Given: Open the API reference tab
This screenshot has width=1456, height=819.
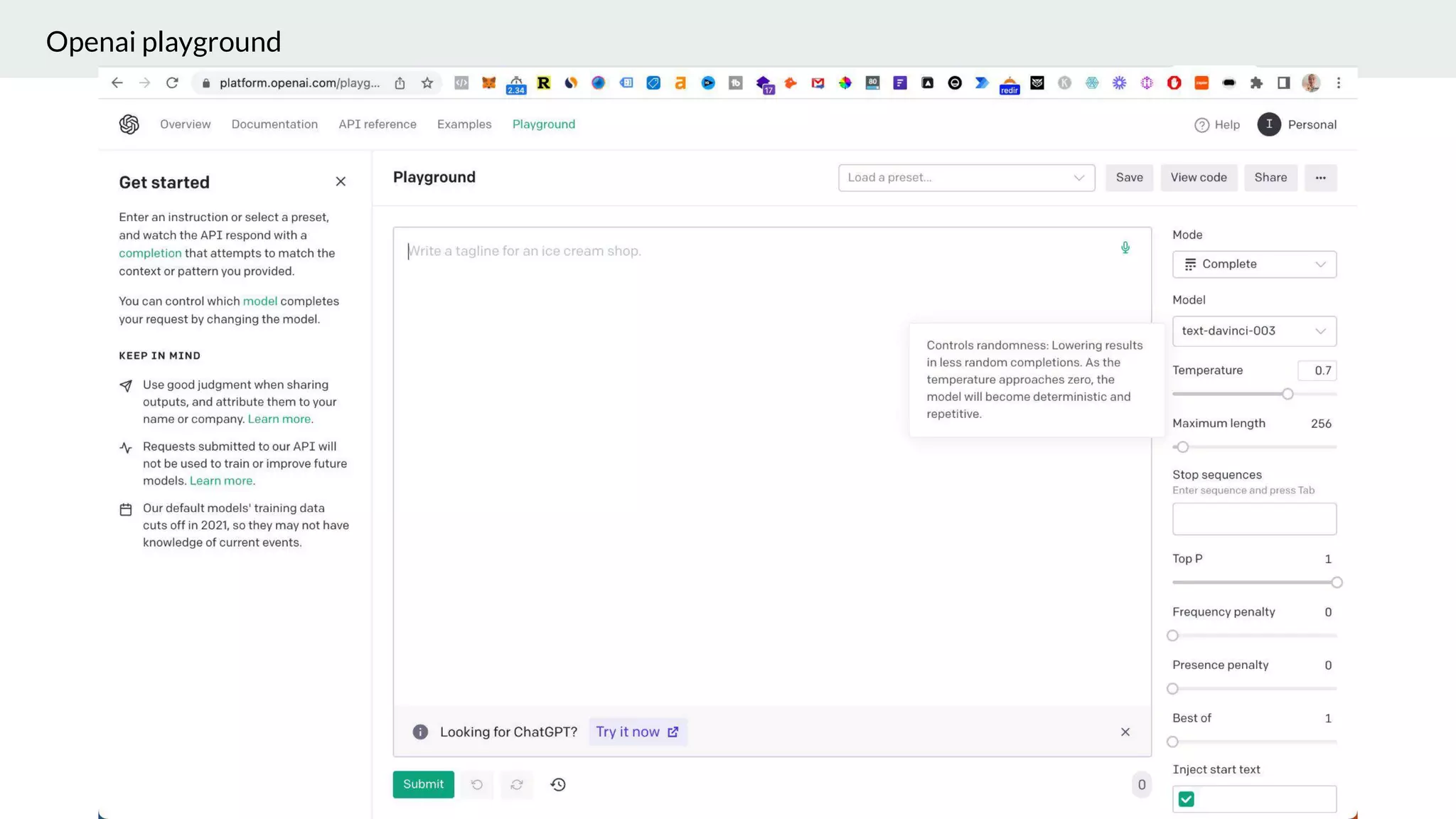Looking at the screenshot, I should tap(378, 124).
